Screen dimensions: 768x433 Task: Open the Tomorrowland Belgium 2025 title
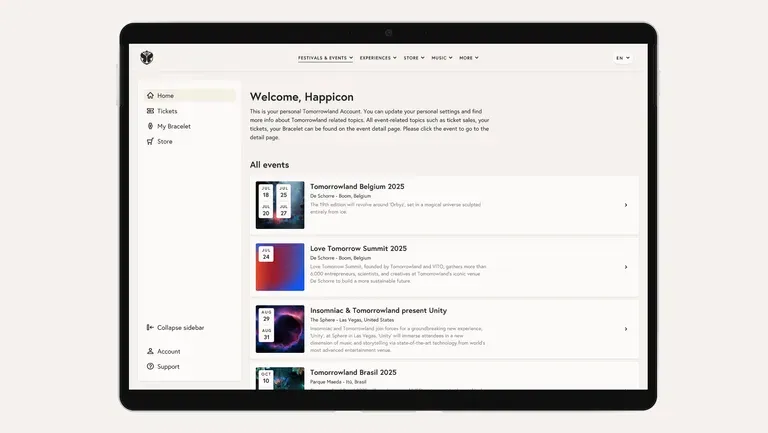pos(357,187)
